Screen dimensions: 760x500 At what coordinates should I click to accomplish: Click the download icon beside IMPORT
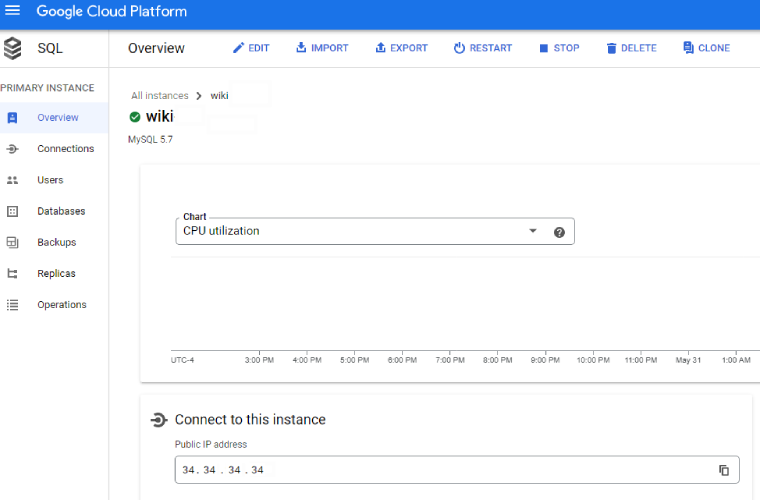301,47
